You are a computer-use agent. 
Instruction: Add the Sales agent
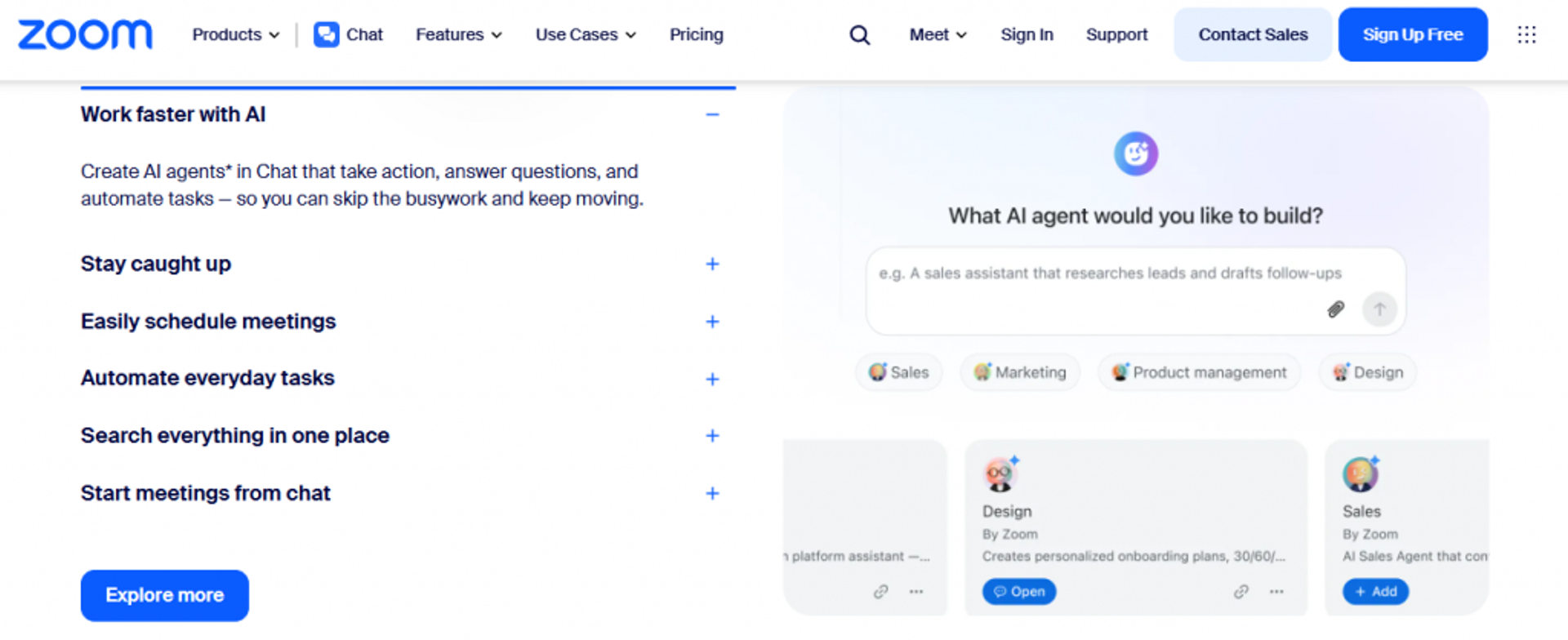click(1376, 591)
